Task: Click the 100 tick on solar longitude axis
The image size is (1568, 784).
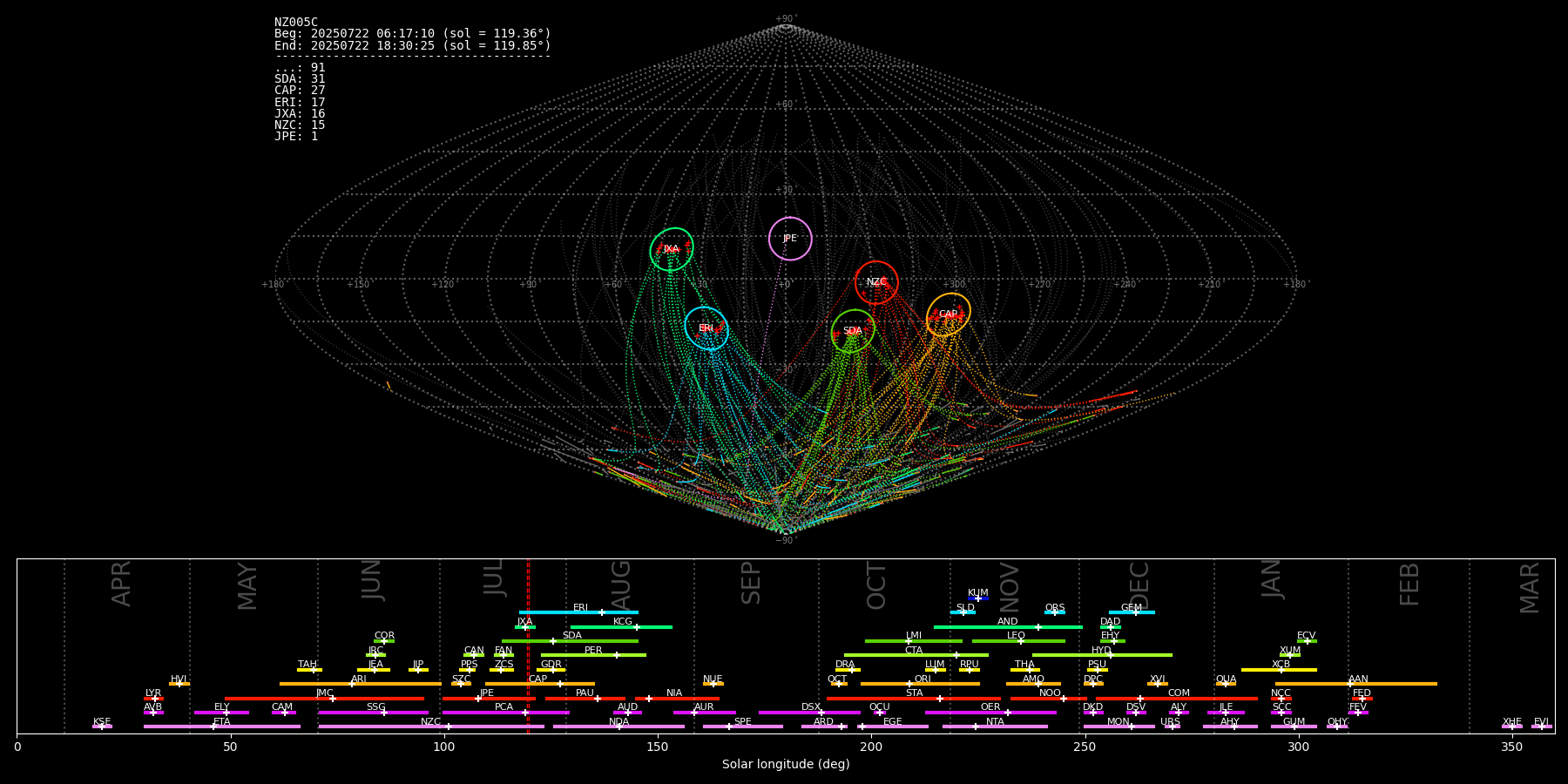Action: 444,747
